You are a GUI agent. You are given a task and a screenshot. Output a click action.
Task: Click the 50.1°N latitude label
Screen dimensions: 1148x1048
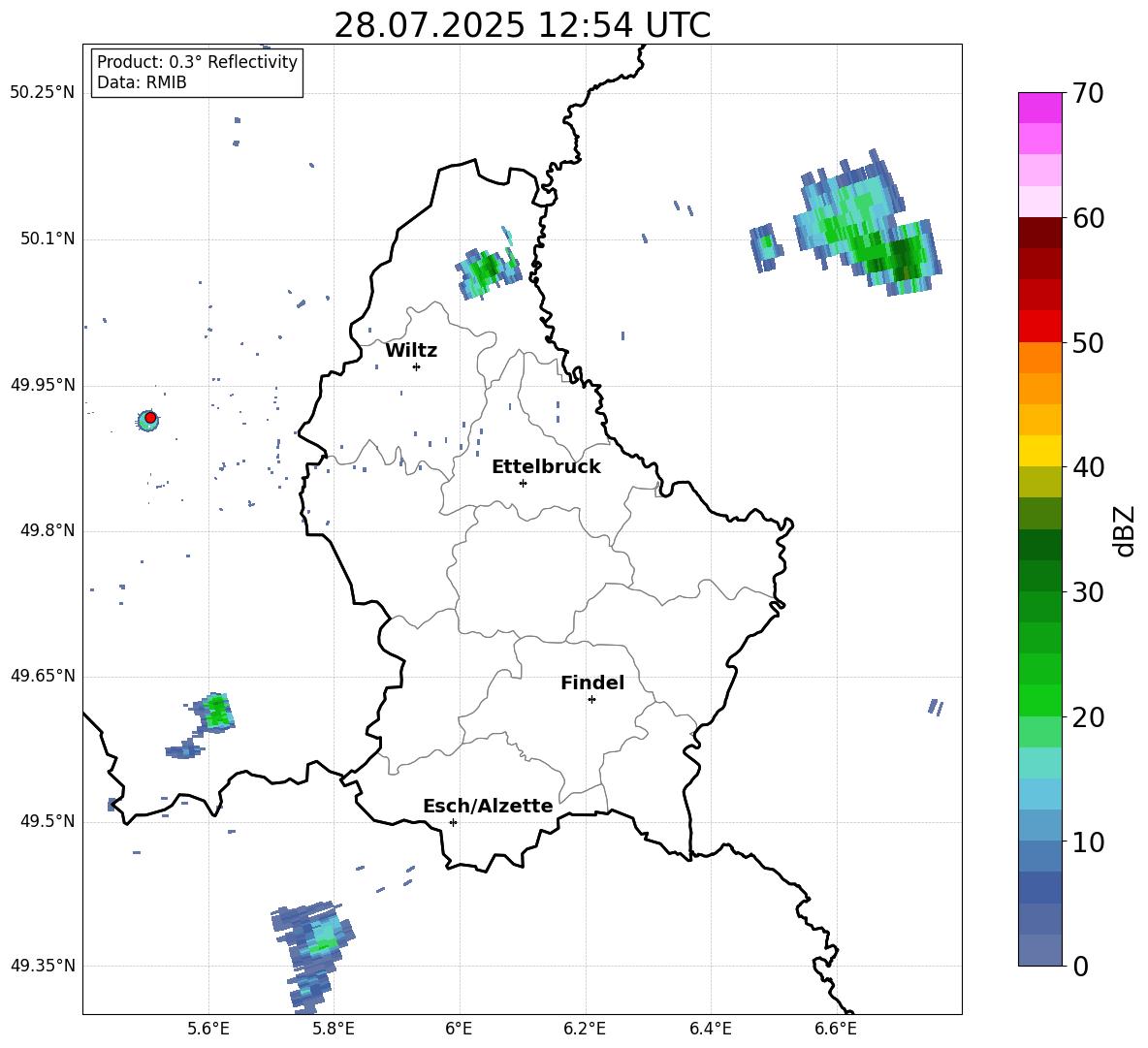click(48, 239)
